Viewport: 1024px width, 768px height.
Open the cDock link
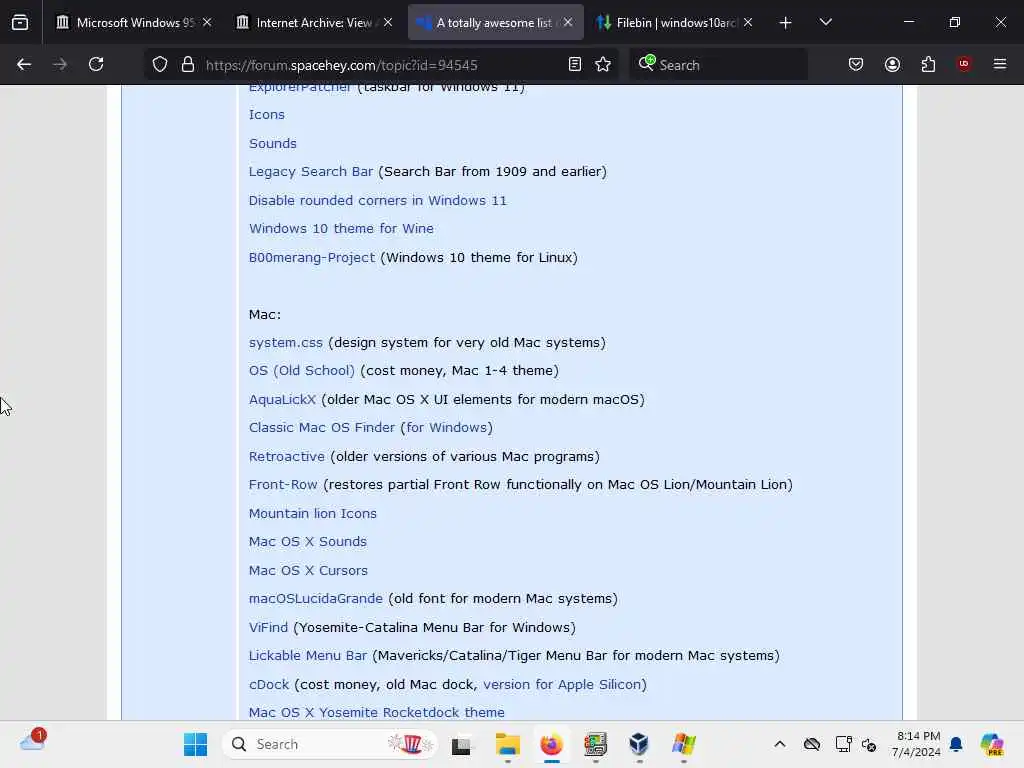tap(268, 684)
